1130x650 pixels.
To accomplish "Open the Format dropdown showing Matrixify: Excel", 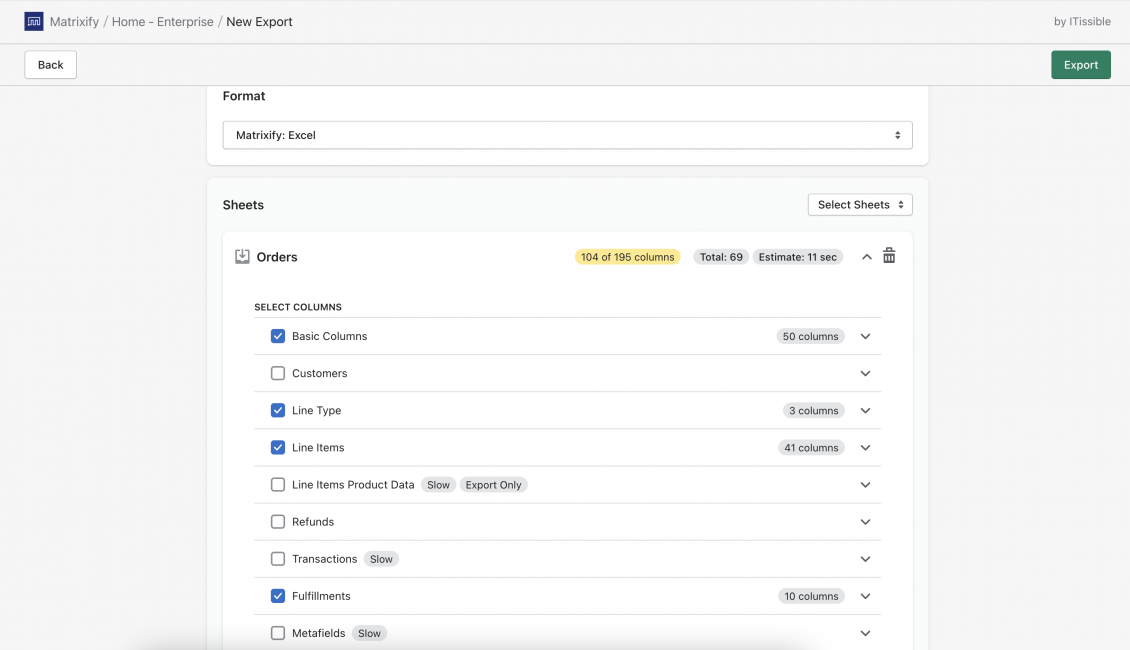I will click(x=567, y=134).
